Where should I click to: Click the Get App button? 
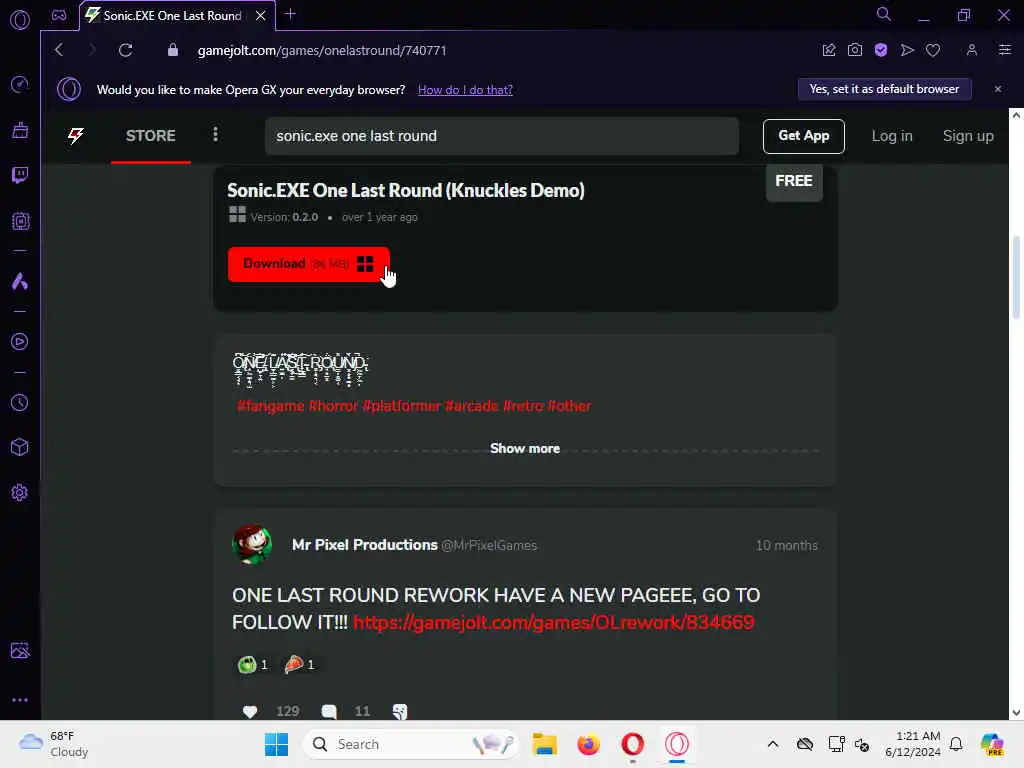(x=803, y=136)
